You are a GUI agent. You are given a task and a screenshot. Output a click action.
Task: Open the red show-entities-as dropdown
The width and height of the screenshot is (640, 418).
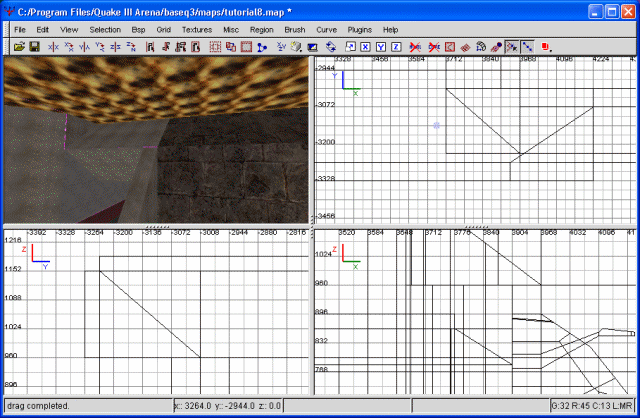click(x=547, y=47)
